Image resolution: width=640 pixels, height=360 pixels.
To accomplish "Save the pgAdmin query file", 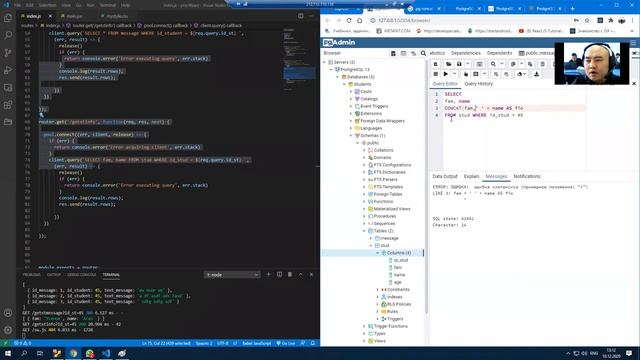I will click(x=459, y=64).
